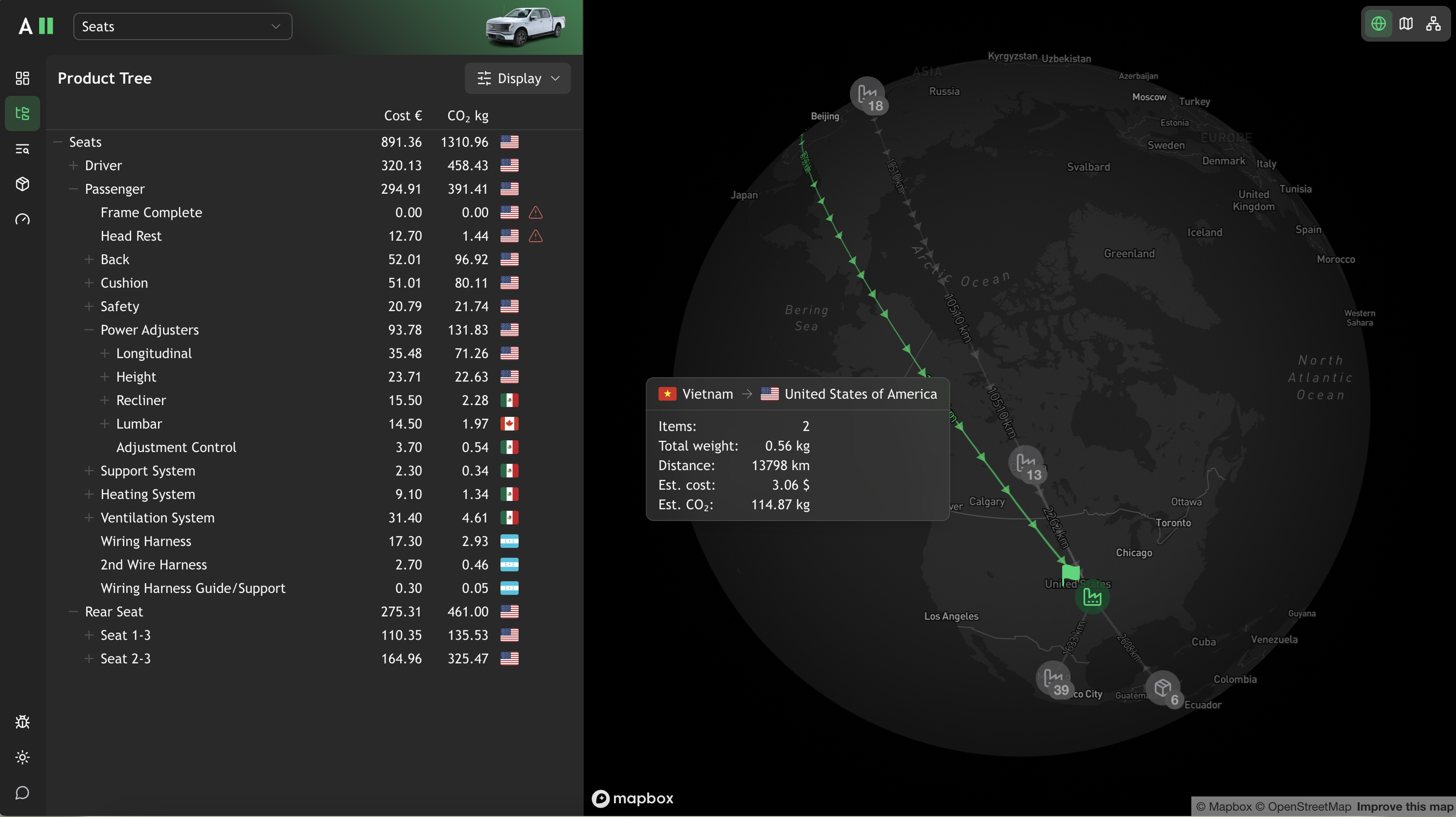1456x817 pixels.
Task: Switch to flat map view
Action: (x=1406, y=24)
